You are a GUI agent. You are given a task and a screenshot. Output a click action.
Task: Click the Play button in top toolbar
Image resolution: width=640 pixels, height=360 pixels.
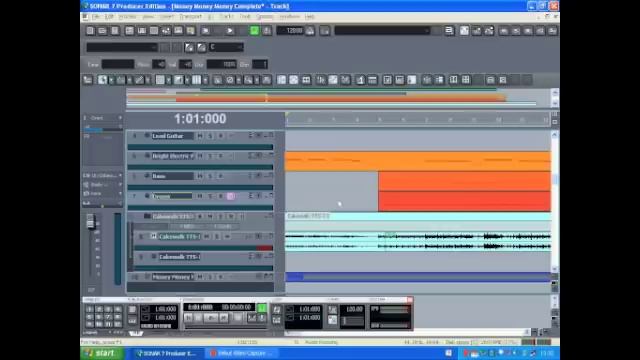click(x=230, y=31)
